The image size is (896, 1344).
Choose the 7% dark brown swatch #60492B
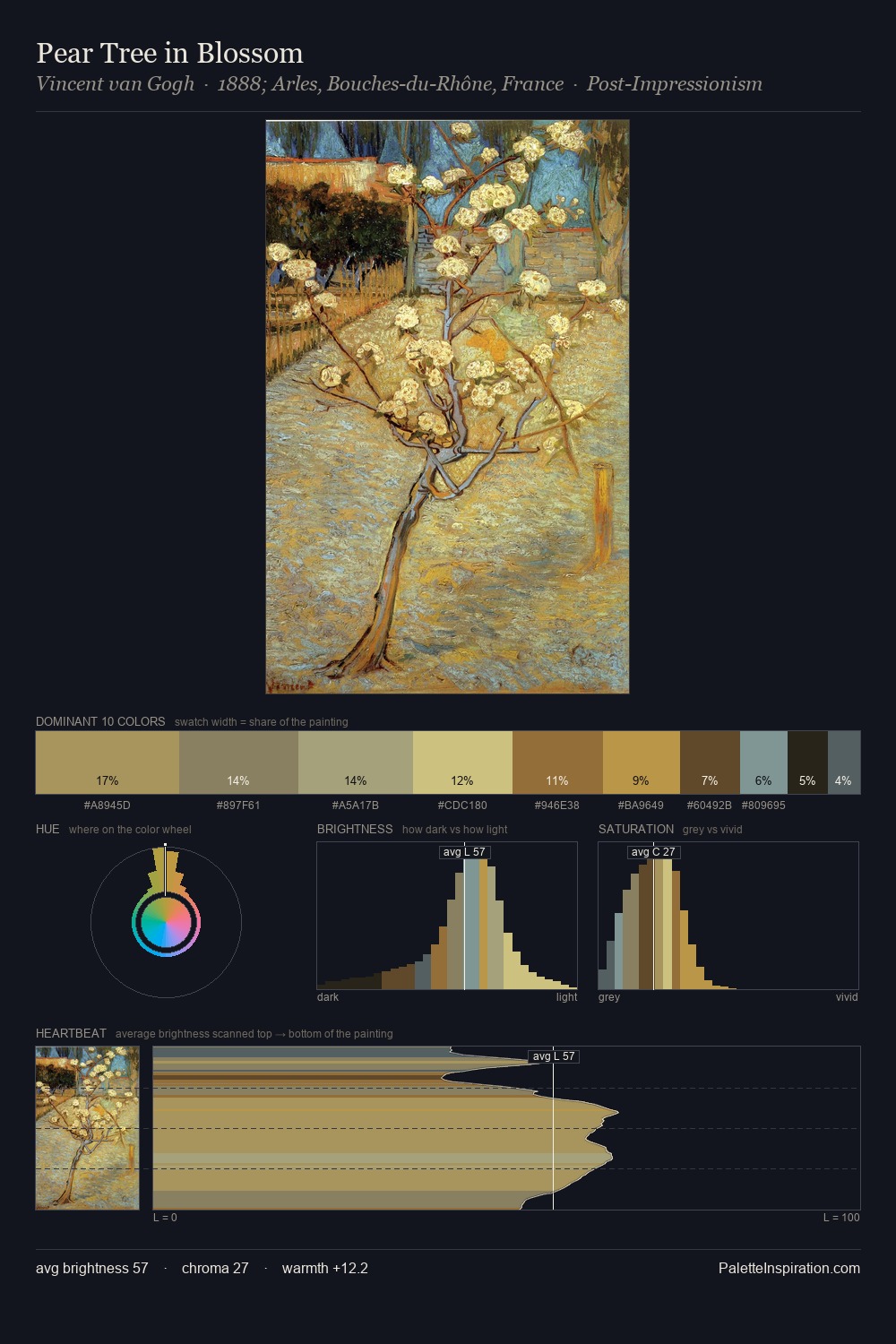pyautogui.click(x=710, y=762)
